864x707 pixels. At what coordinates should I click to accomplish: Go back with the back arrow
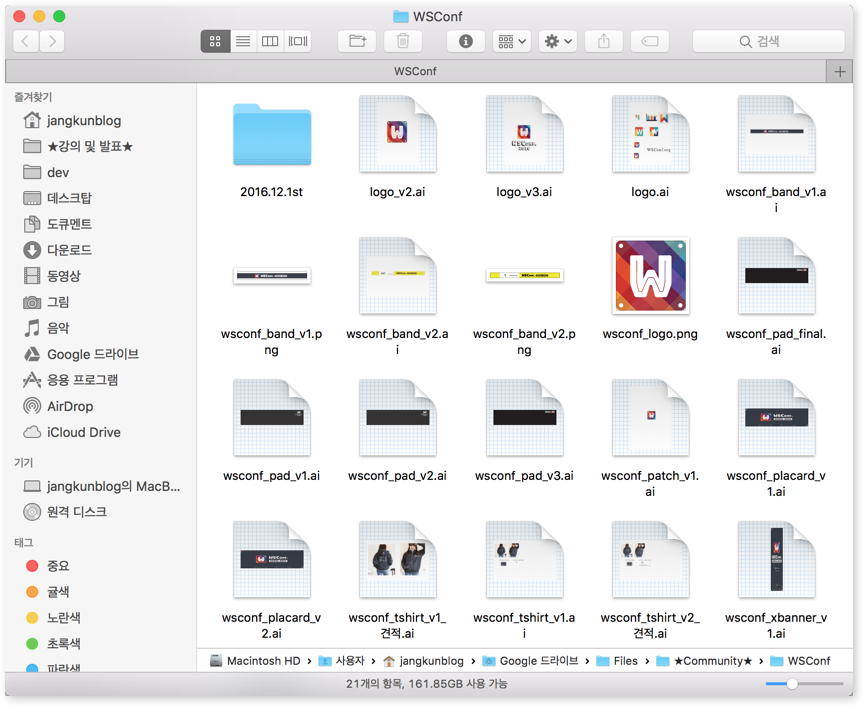(26, 41)
